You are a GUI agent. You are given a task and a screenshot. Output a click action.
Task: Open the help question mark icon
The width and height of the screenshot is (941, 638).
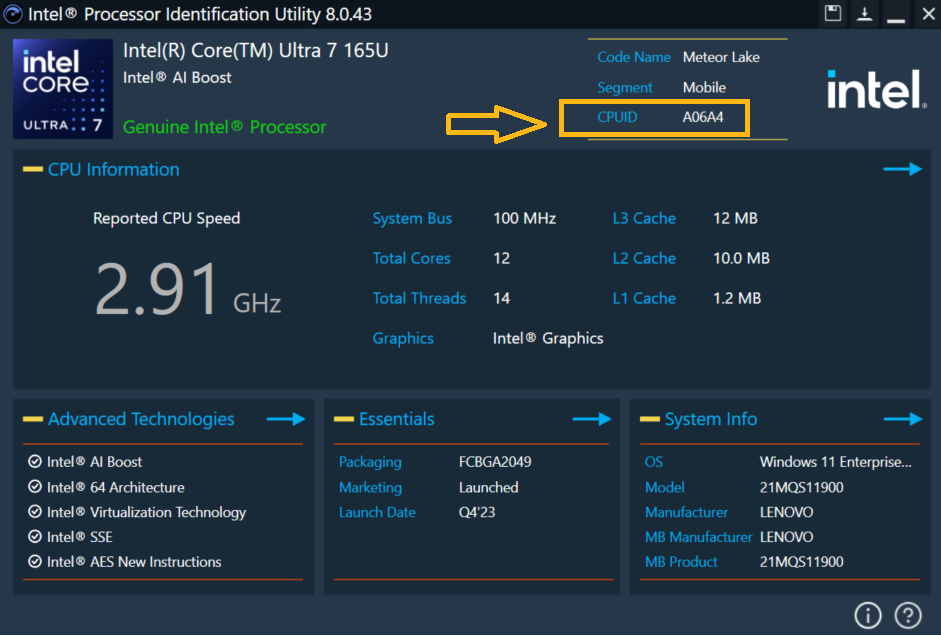click(x=908, y=615)
